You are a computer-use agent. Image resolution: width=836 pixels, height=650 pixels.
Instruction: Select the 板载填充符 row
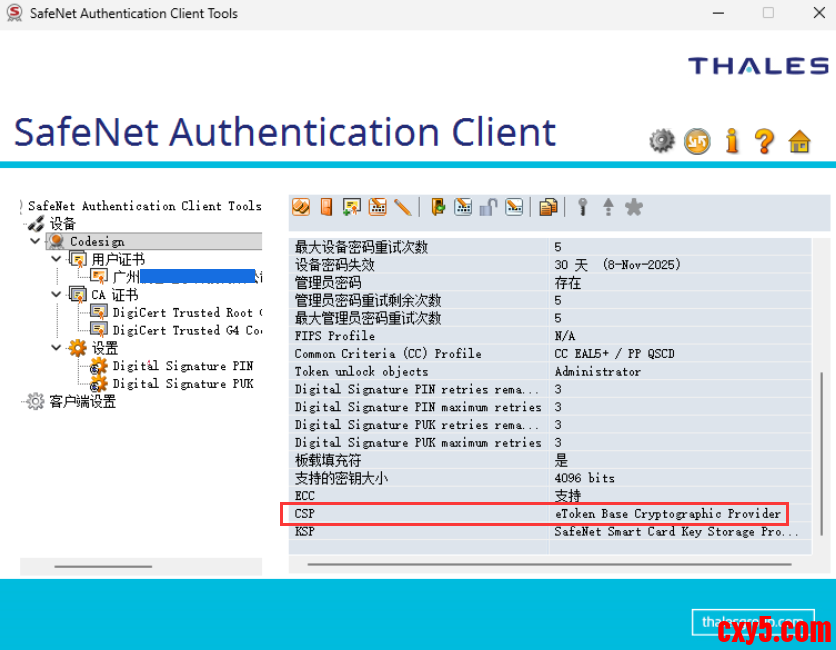550,460
